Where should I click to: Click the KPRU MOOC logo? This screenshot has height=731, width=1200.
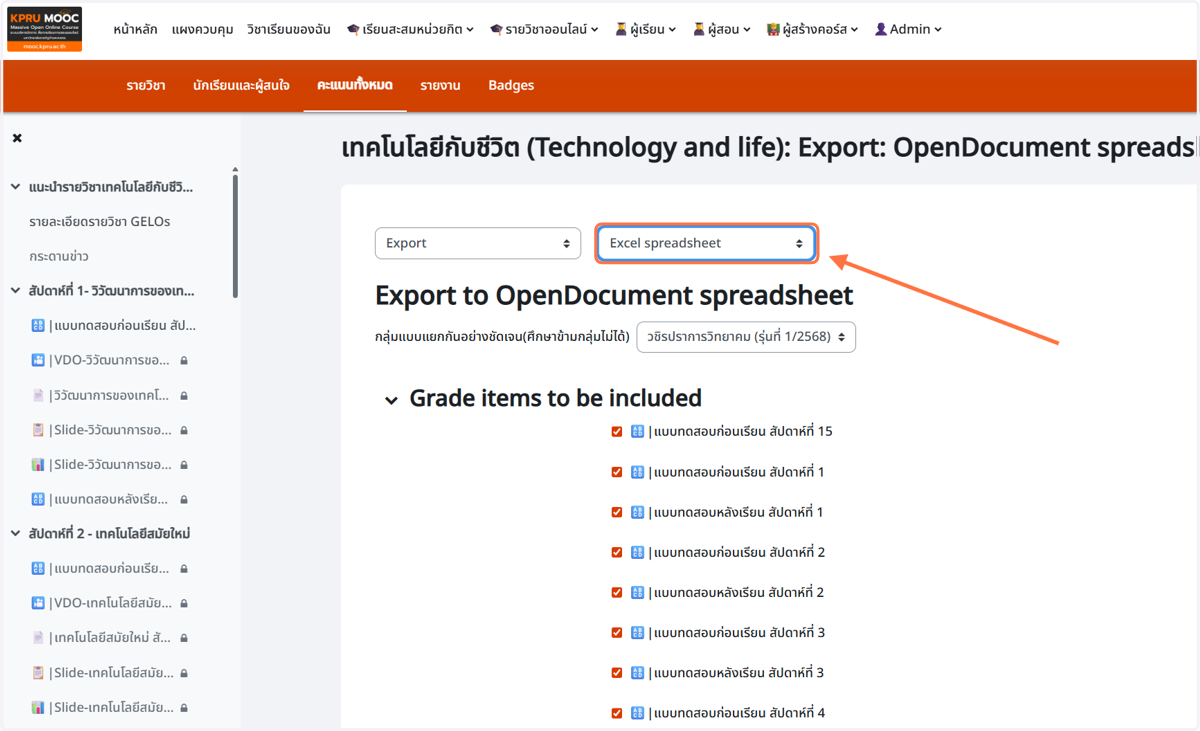click(43, 29)
